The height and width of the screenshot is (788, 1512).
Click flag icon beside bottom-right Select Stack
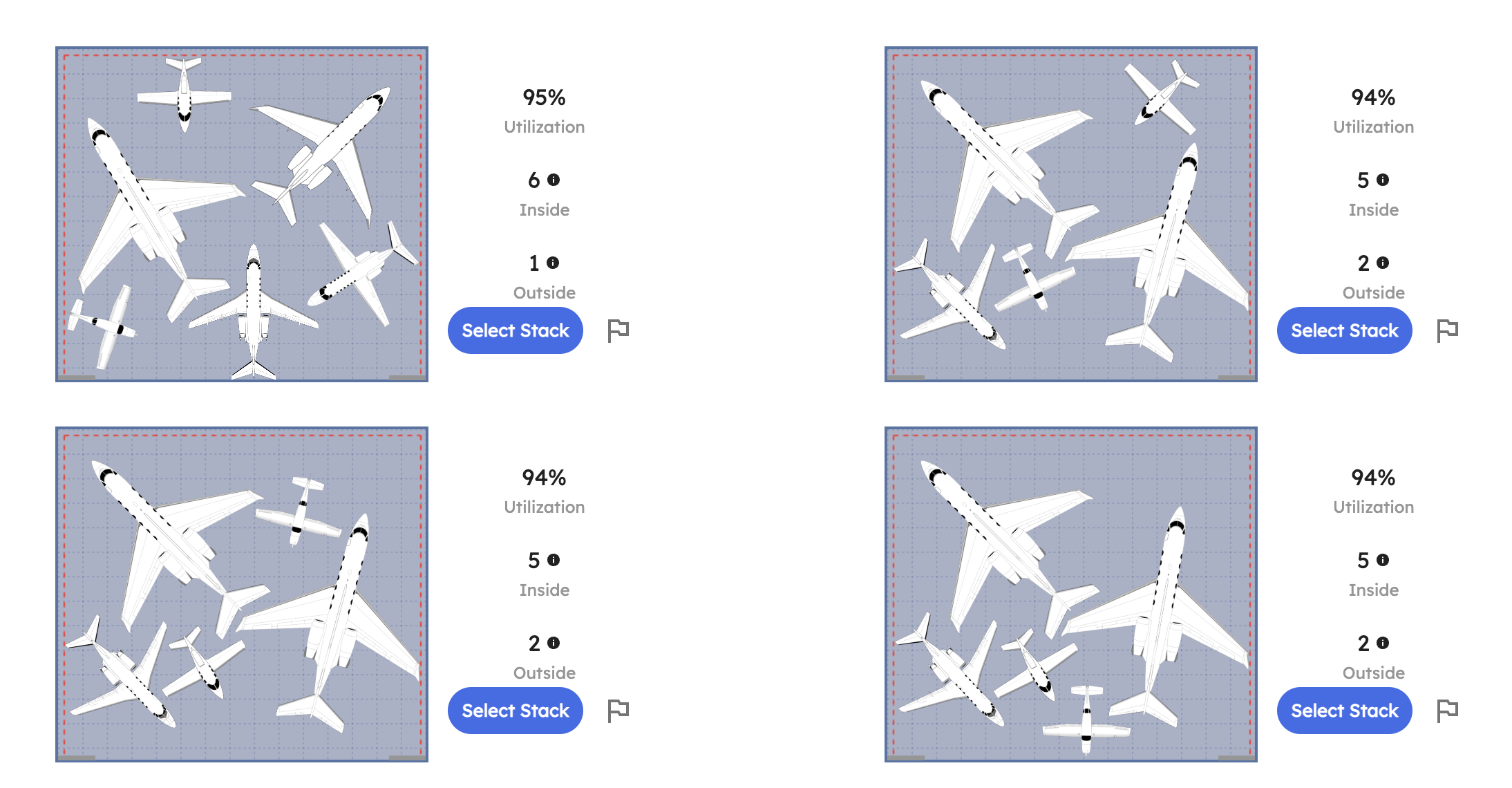pyautogui.click(x=1447, y=711)
